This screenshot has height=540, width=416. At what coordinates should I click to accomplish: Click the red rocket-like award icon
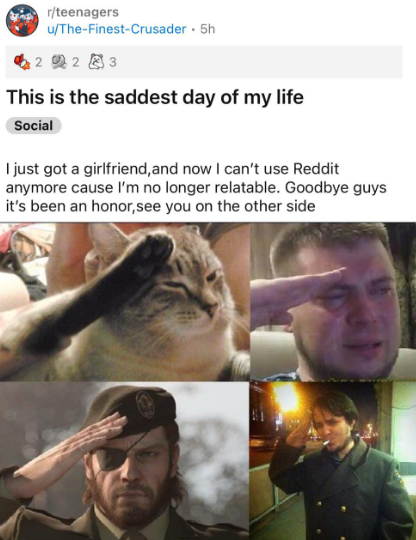pyautogui.click(x=22, y=62)
